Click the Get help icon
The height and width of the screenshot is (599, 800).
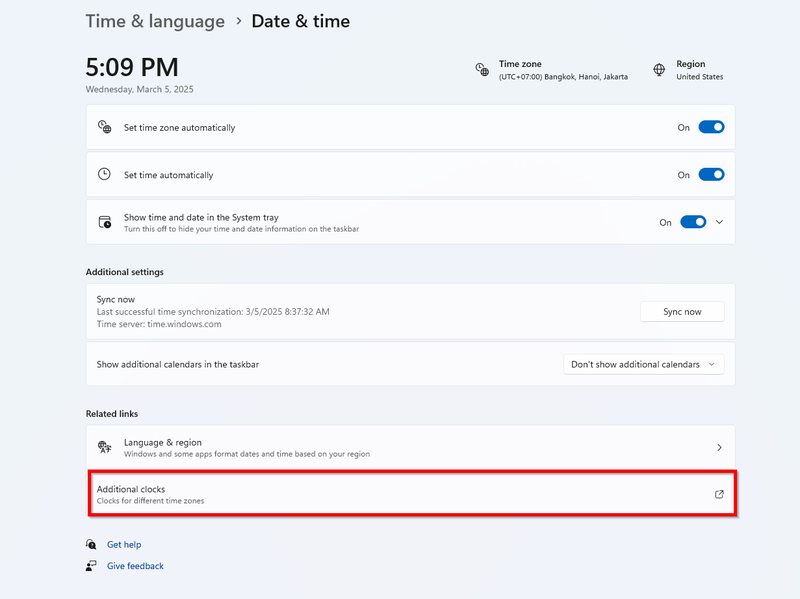point(91,544)
